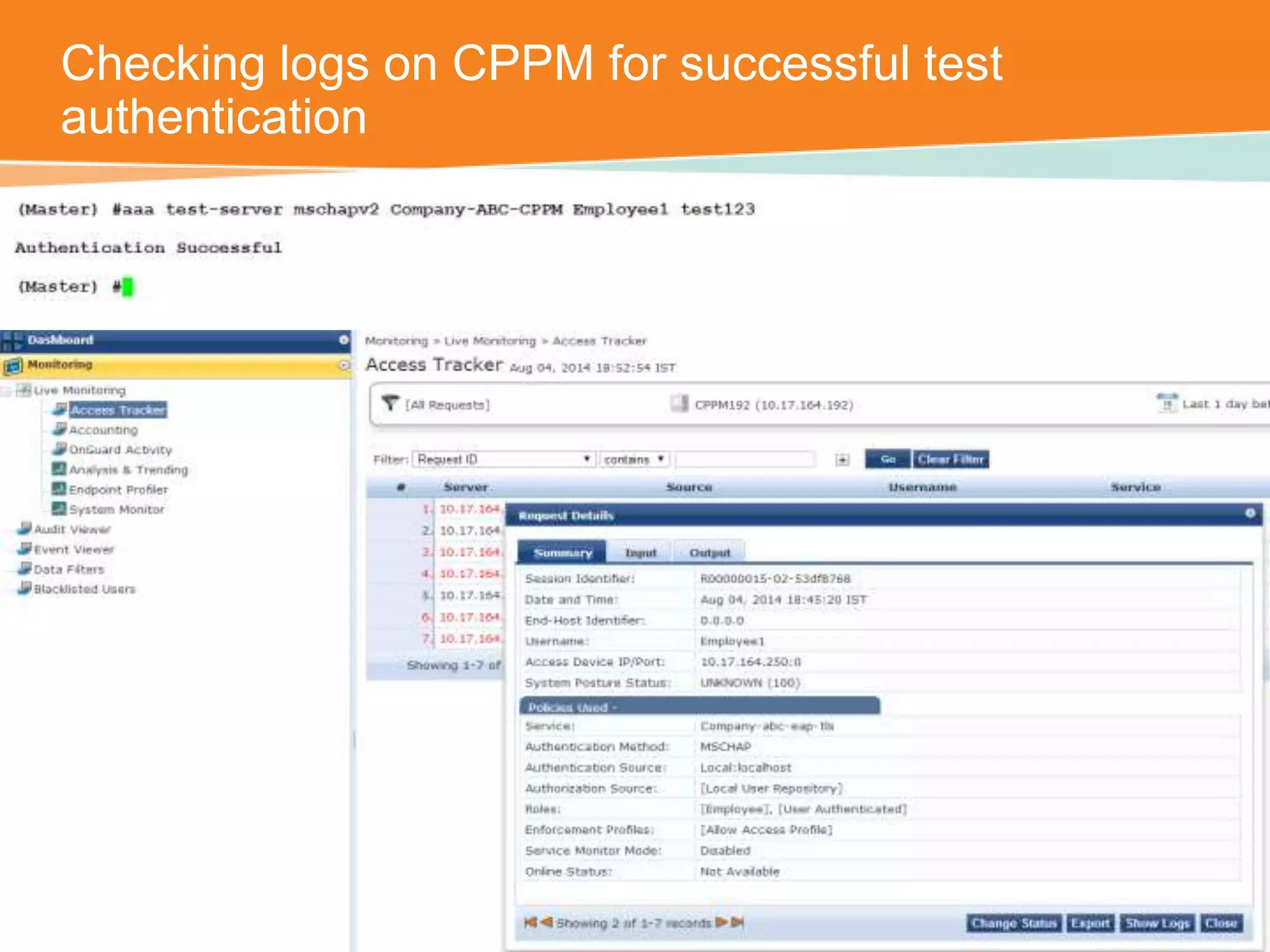1270x952 pixels.
Task: Click the Analysis & Trending chart icon
Action: pyautogui.click(x=59, y=469)
